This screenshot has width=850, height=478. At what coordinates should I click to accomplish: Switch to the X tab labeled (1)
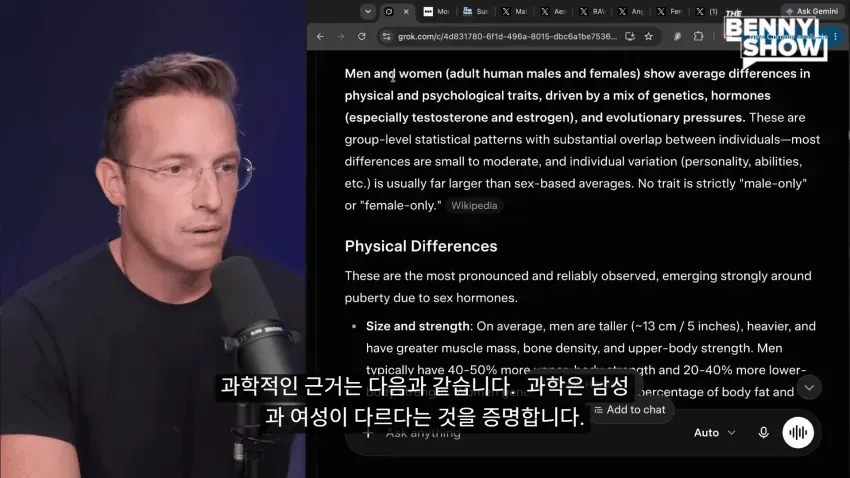(x=707, y=11)
